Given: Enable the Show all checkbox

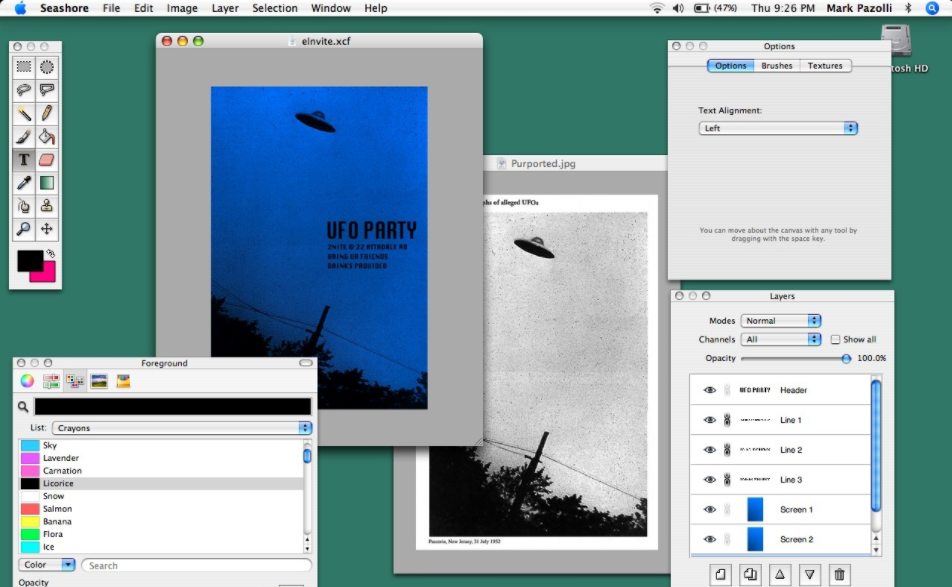Looking at the screenshot, I should pos(835,340).
